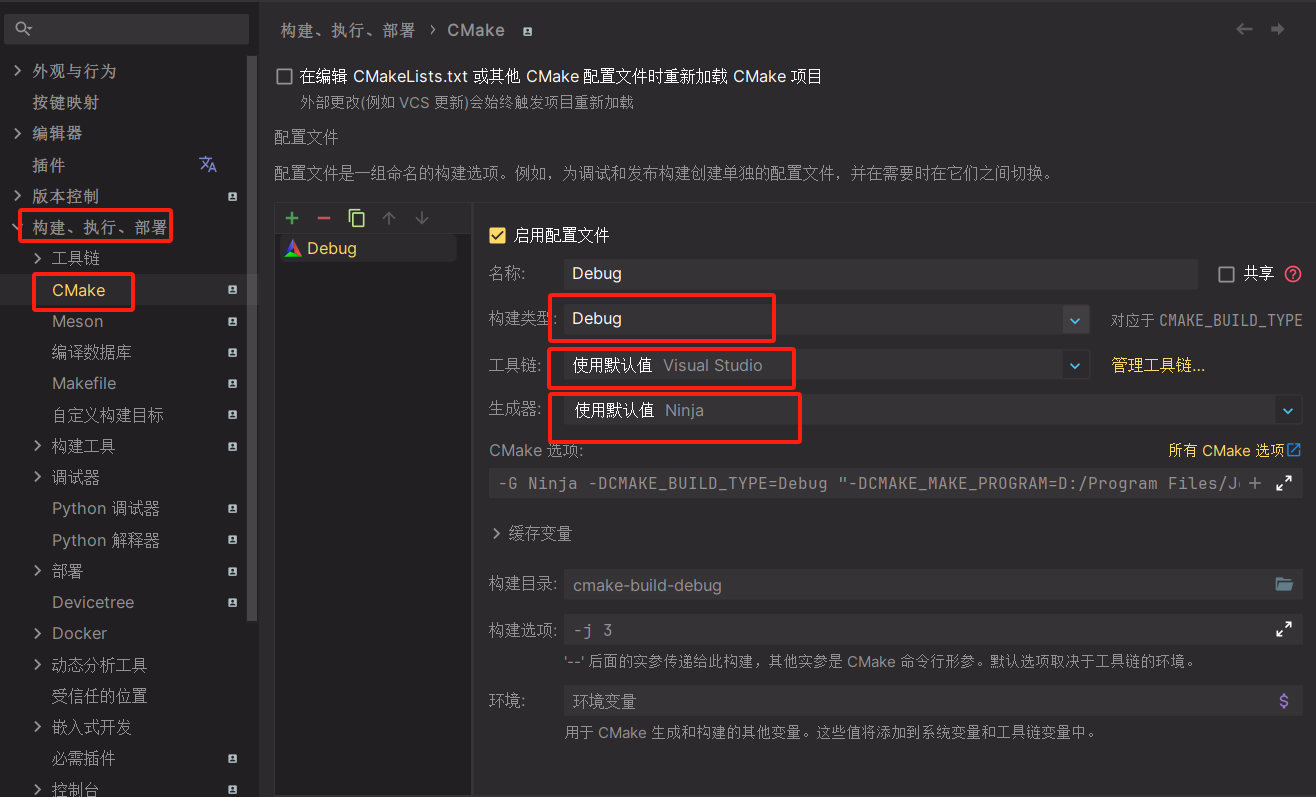Viewport: 1316px width, 797px height.
Task: Open 自定义构建目标 settings page
Action: [x=108, y=415]
